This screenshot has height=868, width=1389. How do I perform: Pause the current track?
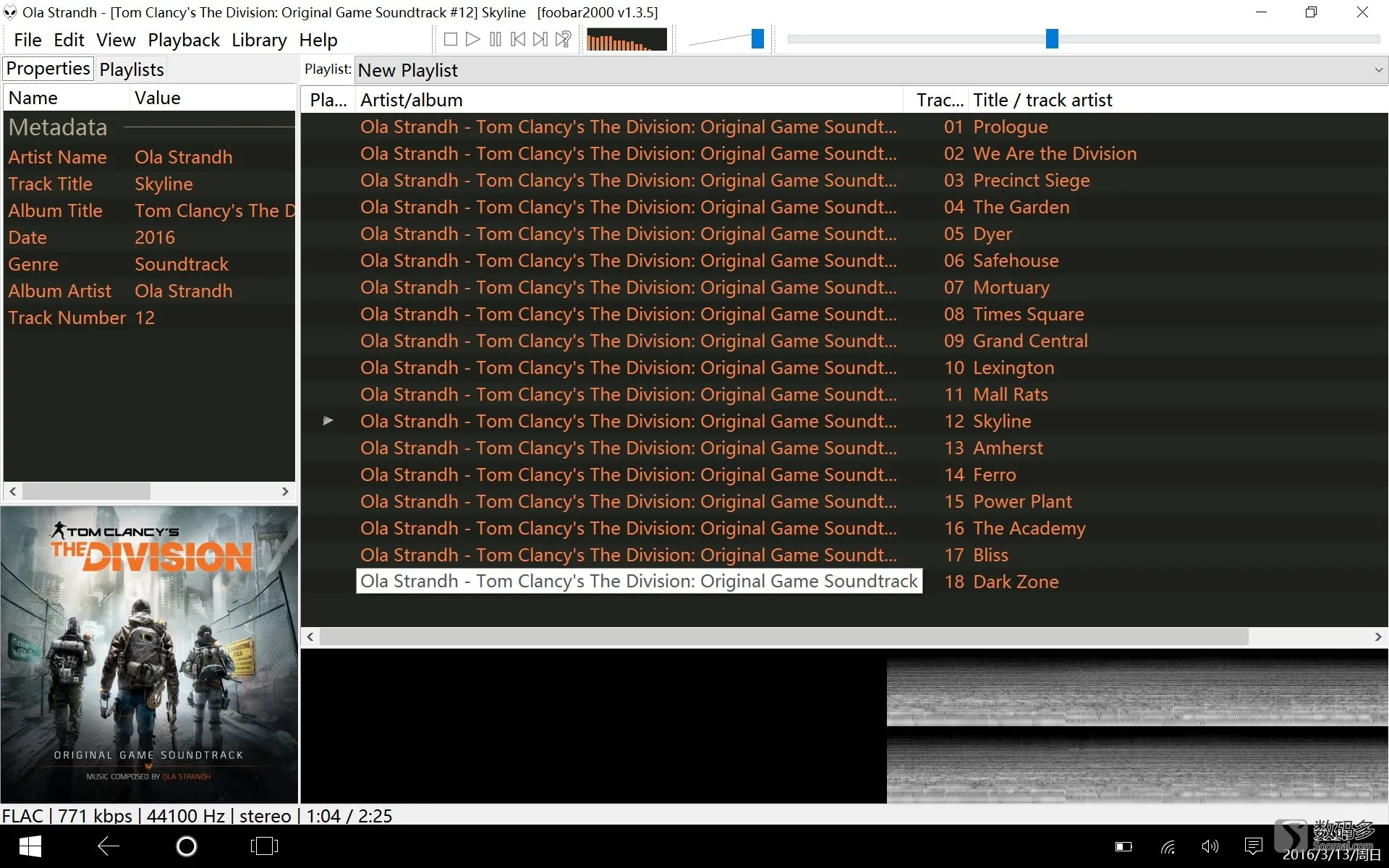point(495,39)
